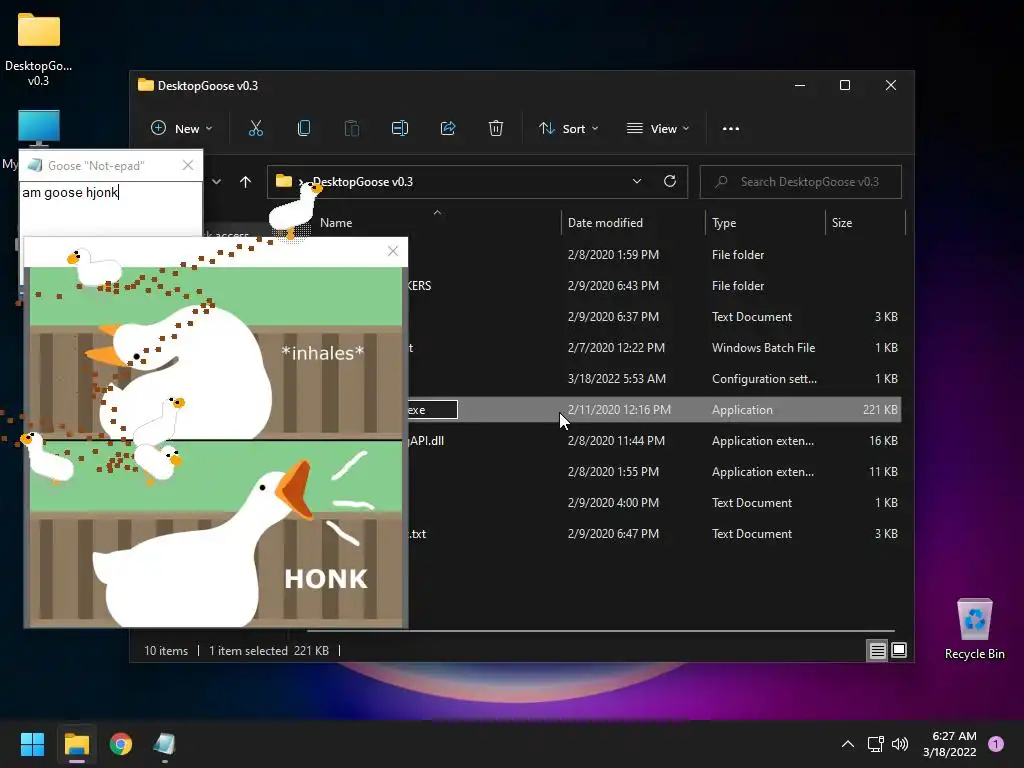
Task: Select the Windows Batch File row
Action: tap(653, 347)
